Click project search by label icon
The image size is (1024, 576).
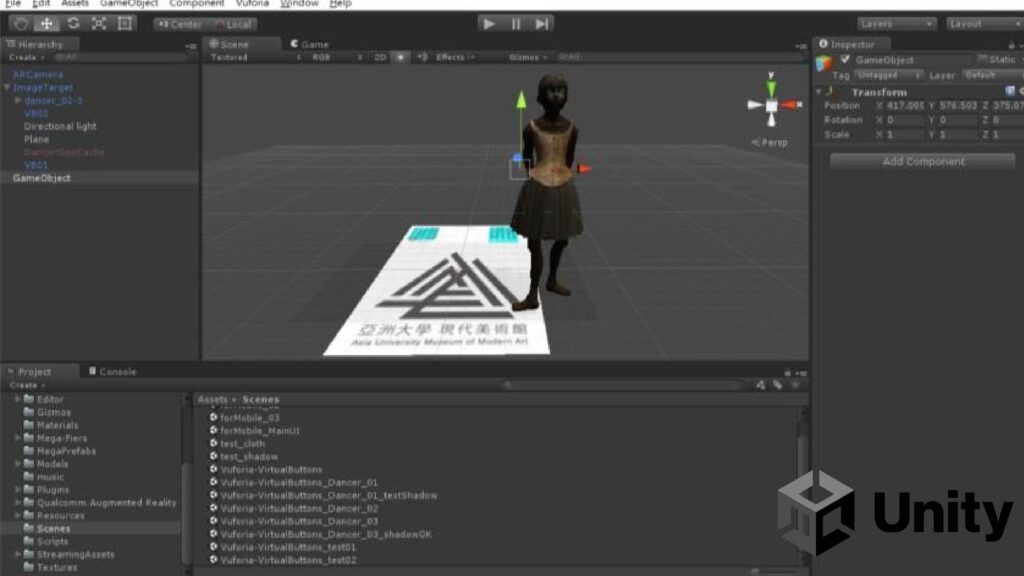[777, 385]
